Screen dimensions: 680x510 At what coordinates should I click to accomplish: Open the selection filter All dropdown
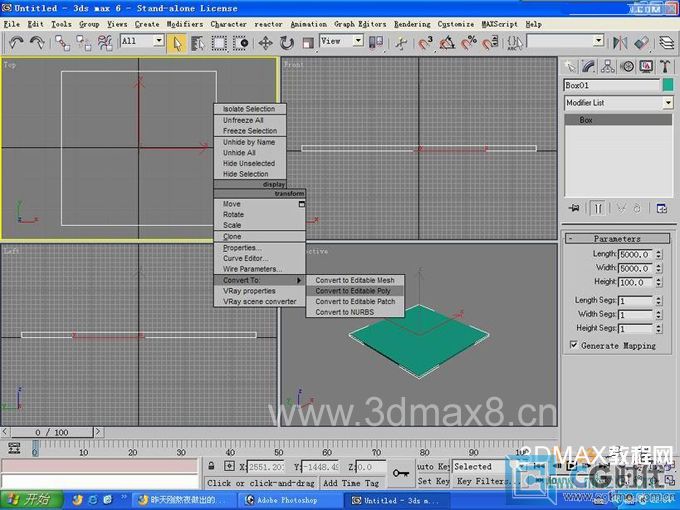coord(159,41)
